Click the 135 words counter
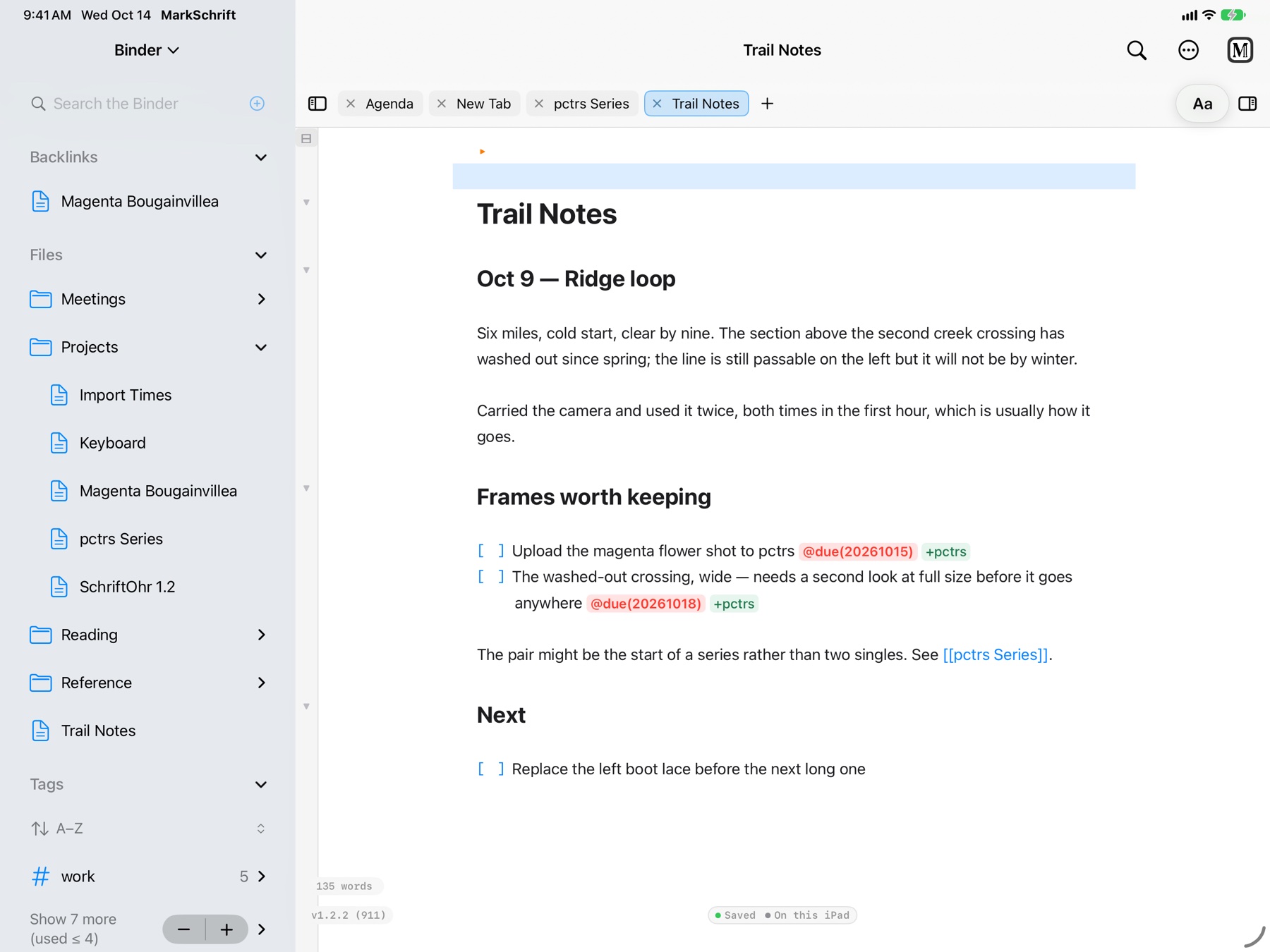Viewport: 1270px width, 952px height. pos(344,886)
